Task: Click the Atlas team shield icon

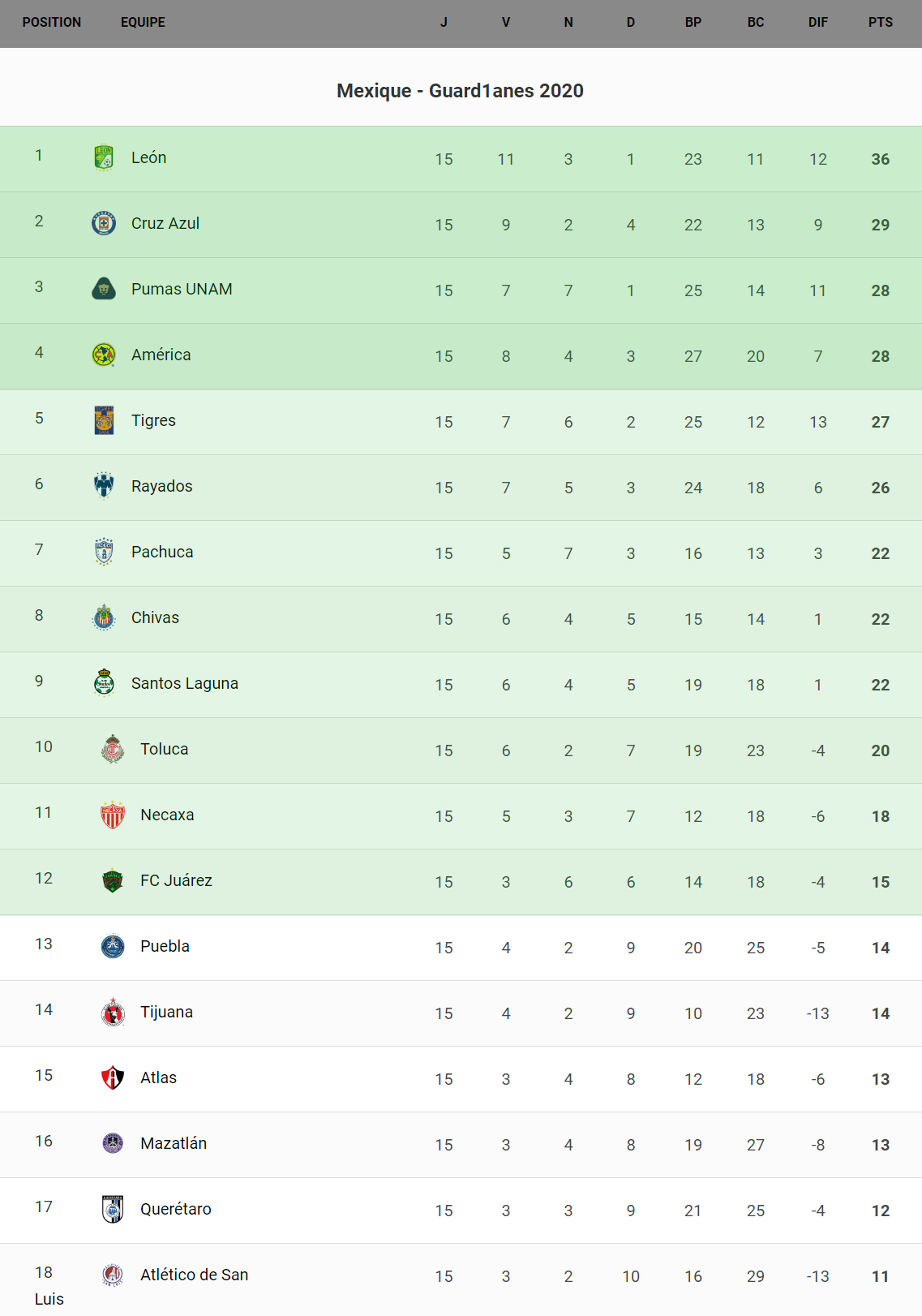Action: (x=113, y=1077)
